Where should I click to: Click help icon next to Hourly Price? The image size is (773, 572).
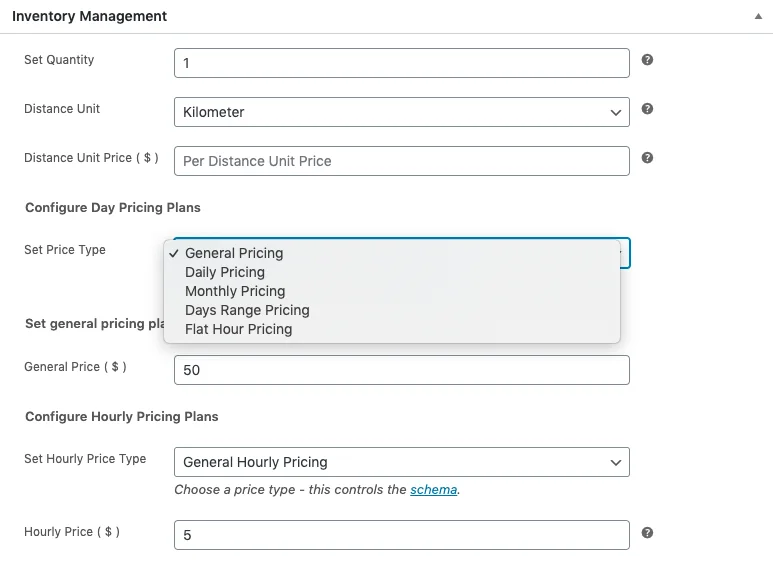pyautogui.click(x=647, y=533)
